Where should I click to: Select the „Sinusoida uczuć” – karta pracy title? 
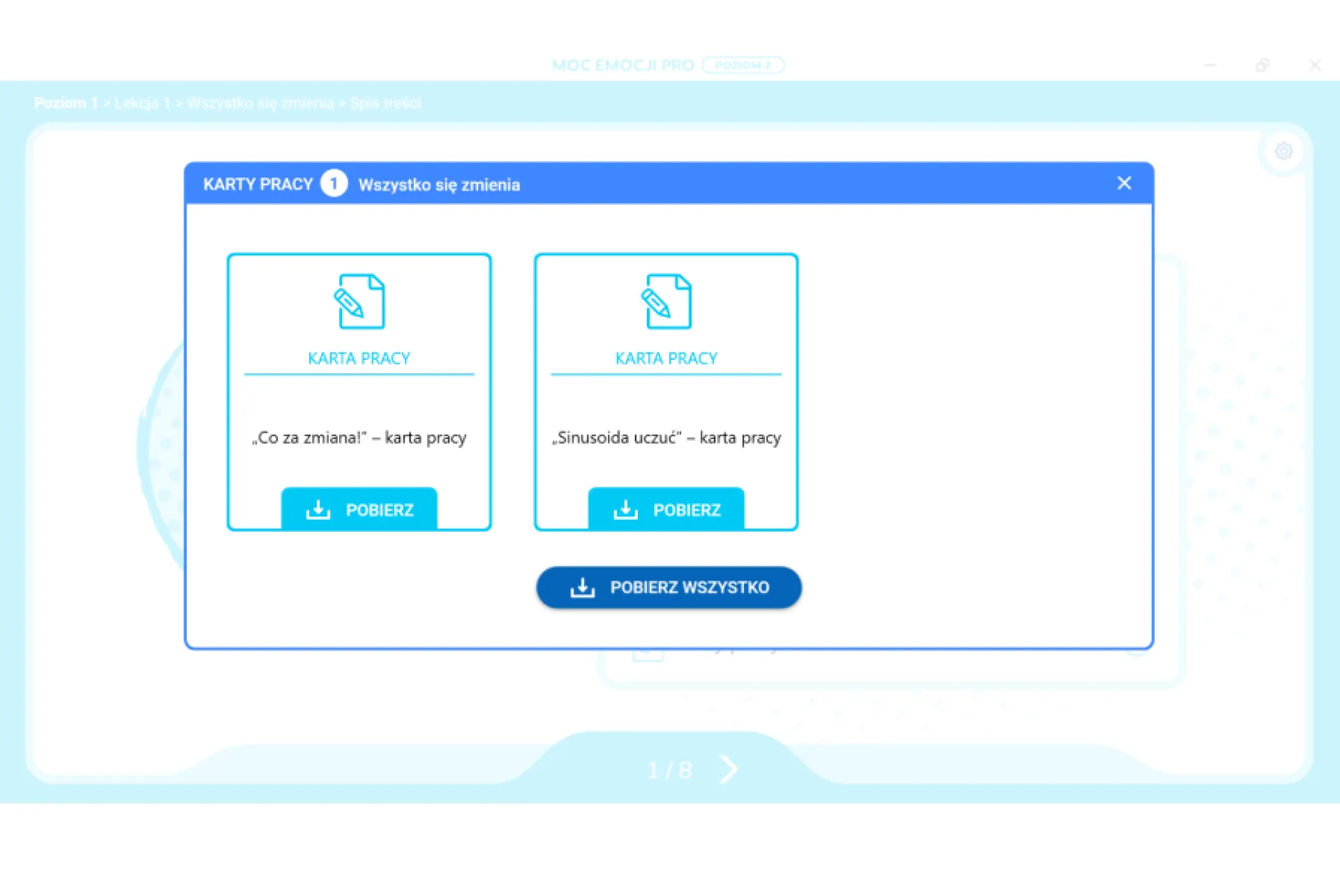point(666,438)
